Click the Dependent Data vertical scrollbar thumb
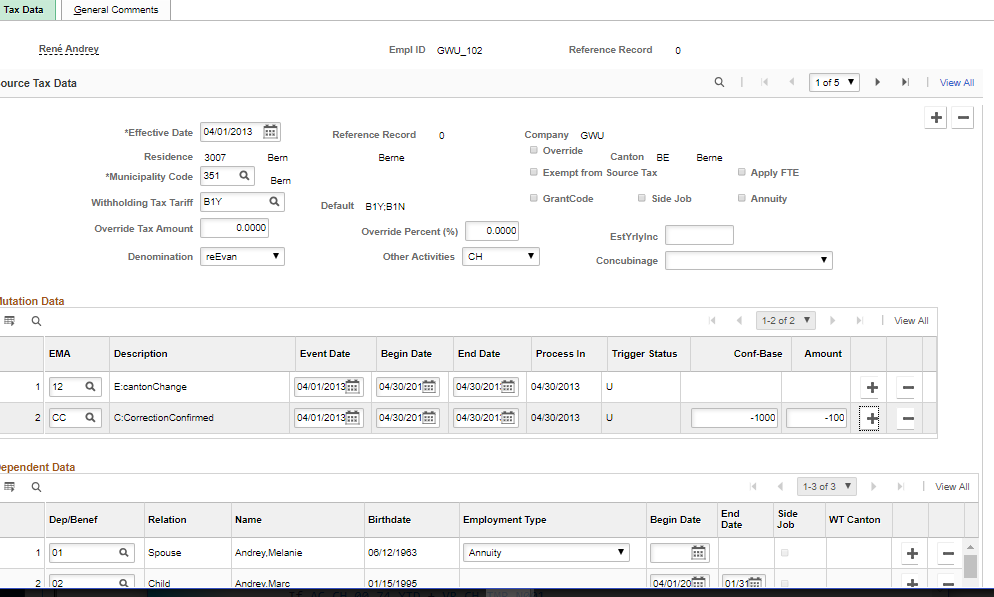 coord(970,566)
